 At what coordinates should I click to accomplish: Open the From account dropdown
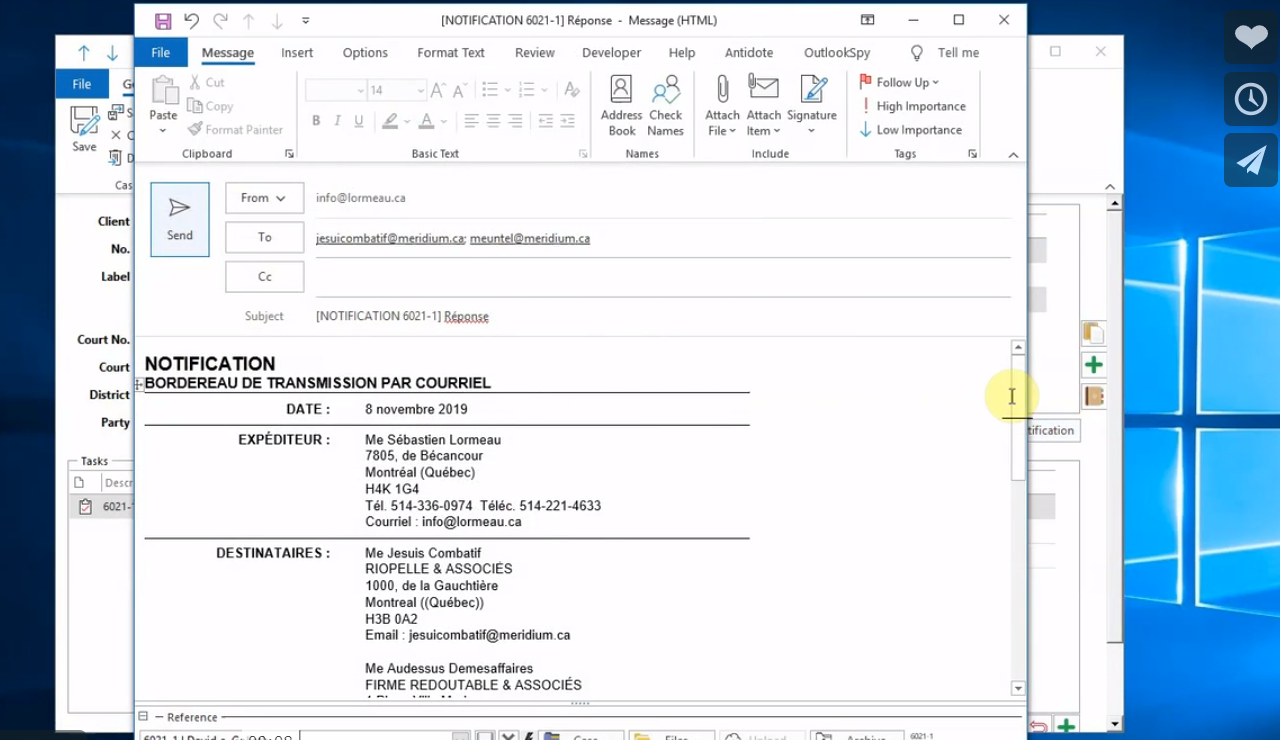tap(264, 198)
